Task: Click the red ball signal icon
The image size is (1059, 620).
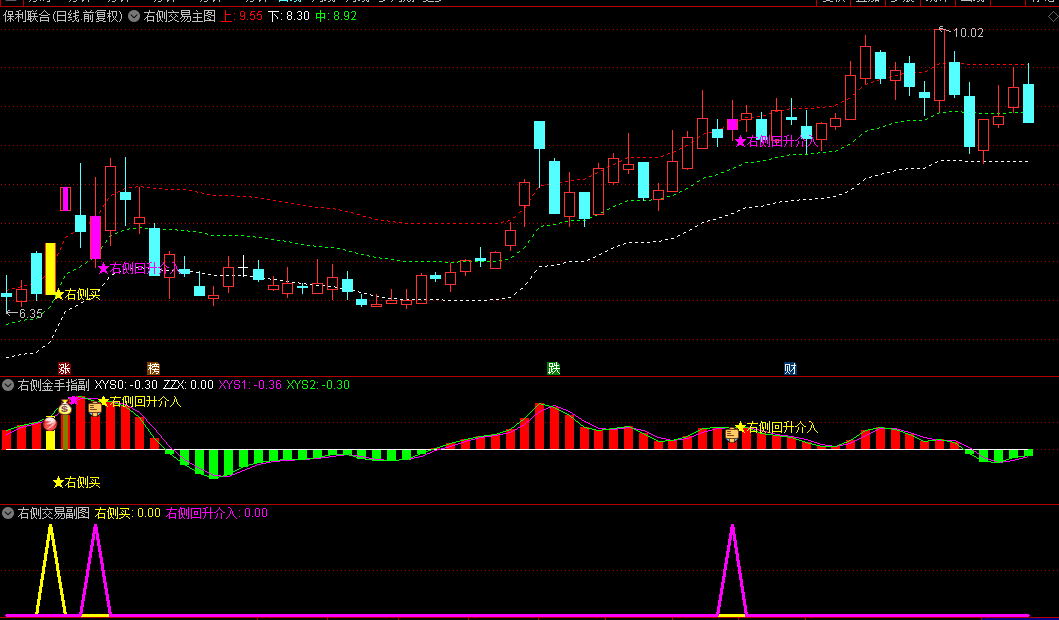Action: click(x=50, y=424)
